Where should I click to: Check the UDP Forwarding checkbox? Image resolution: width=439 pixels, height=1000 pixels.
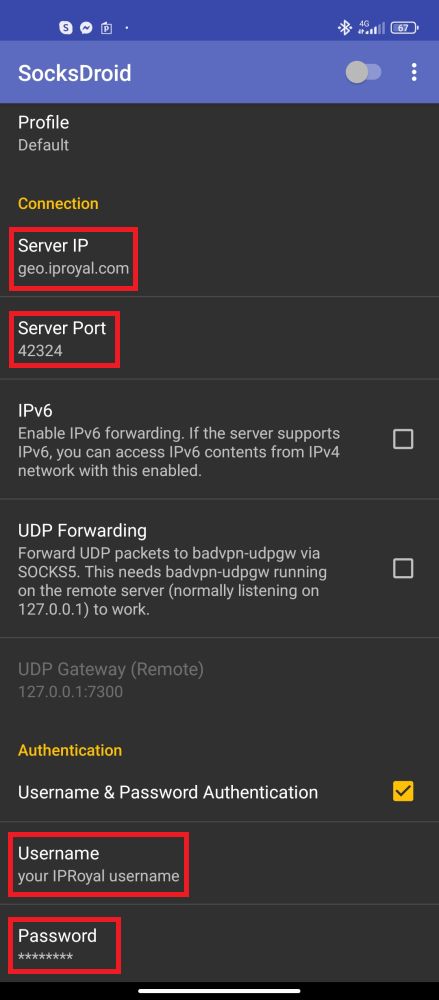pyautogui.click(x=403, y=568)
